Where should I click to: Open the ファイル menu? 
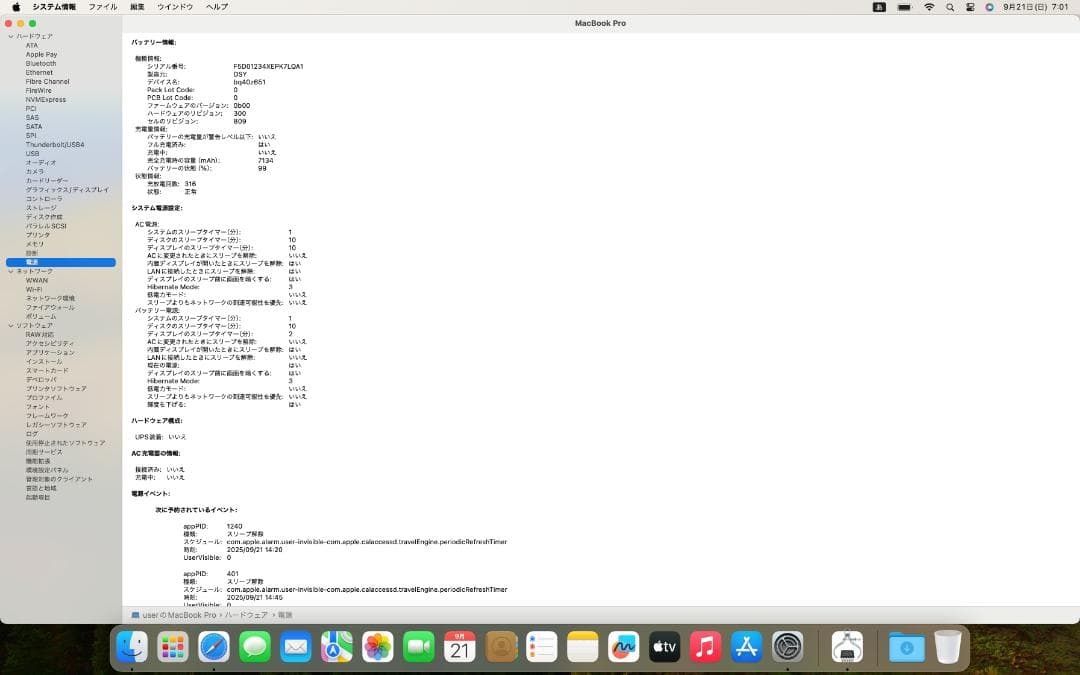(x=103, y=7)
